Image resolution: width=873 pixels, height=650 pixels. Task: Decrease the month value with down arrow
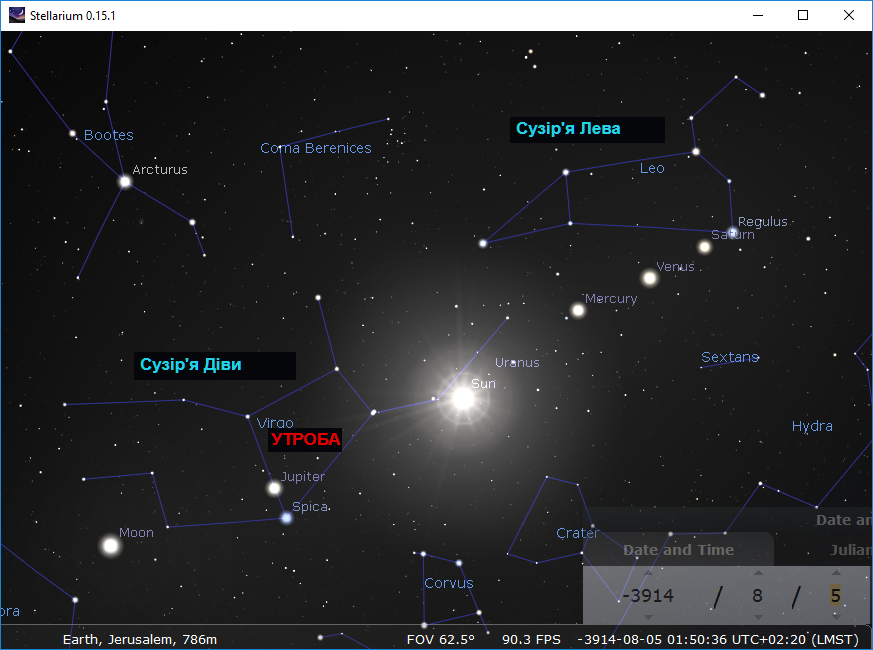pyautogui.click(x=758, y=617)
